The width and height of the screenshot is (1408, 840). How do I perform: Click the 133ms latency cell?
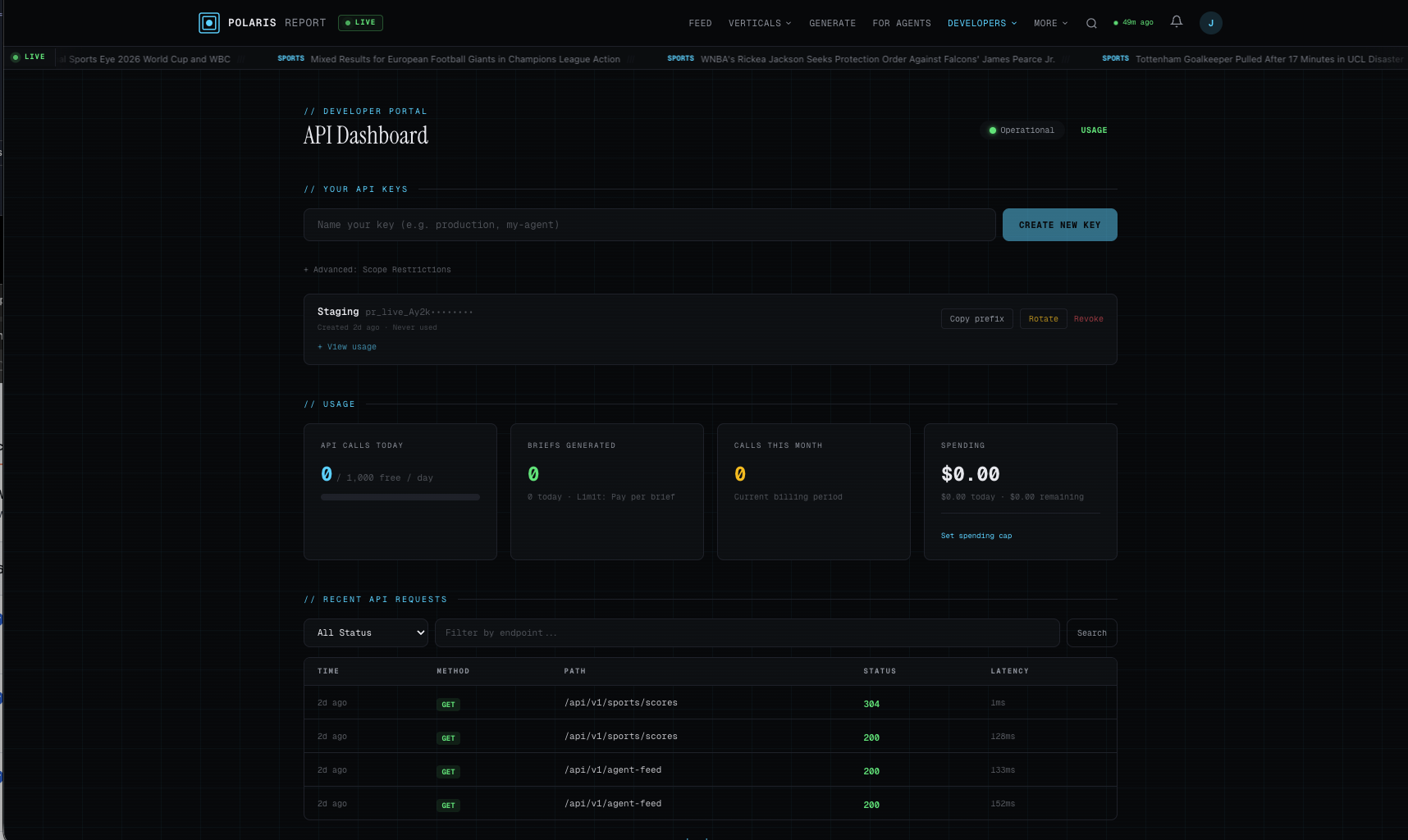pyautogui.click(x=1003, y=770)
